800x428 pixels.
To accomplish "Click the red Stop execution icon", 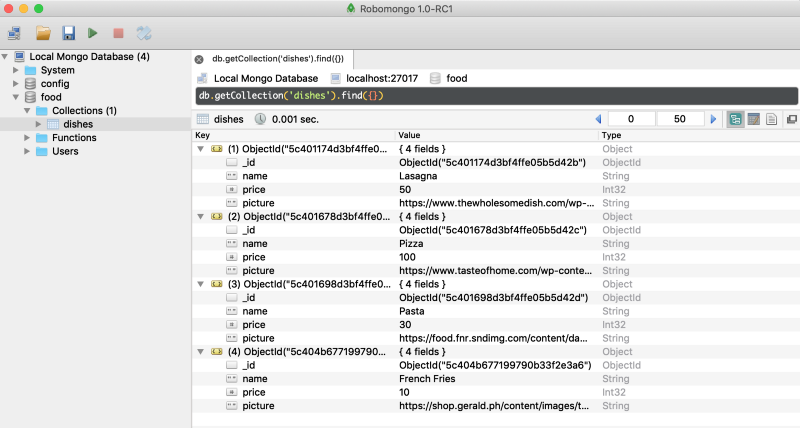I will click(118, 33).
